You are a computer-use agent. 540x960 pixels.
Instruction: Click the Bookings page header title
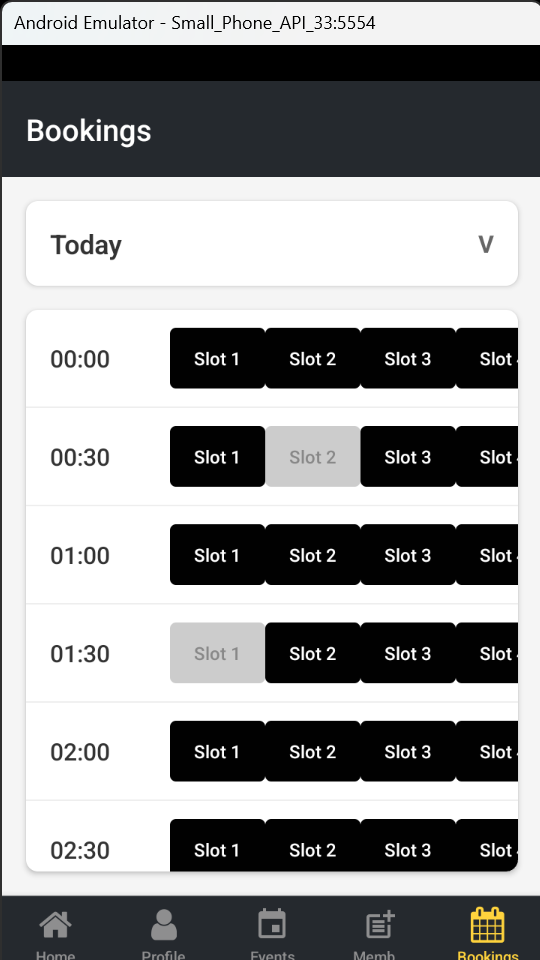pos(89,131)
